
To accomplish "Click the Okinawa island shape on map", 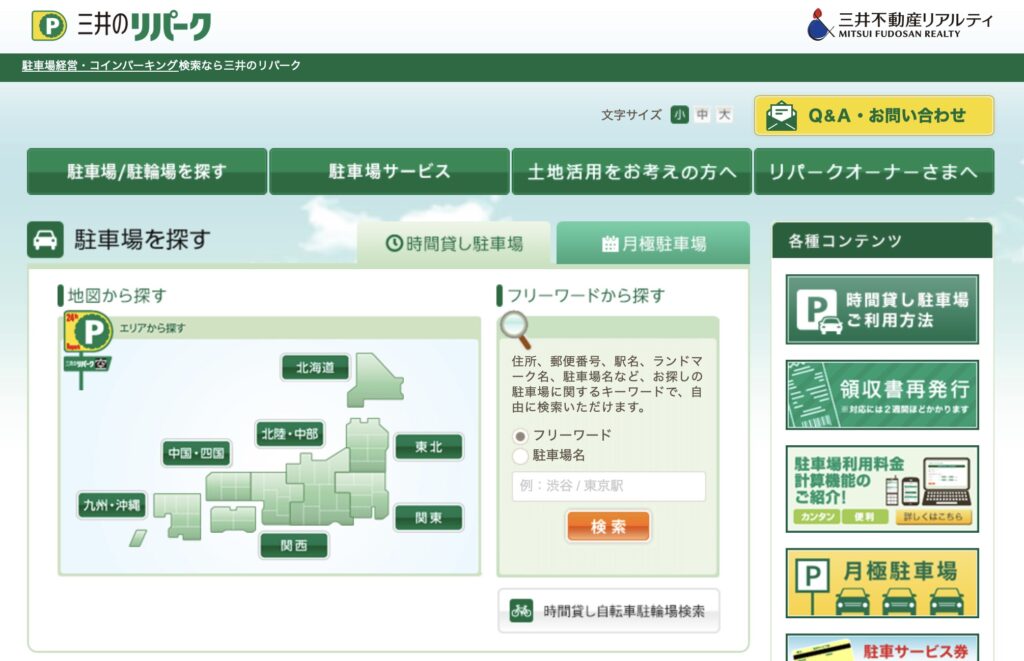I will pyautogui.click(x=138, y=538).
